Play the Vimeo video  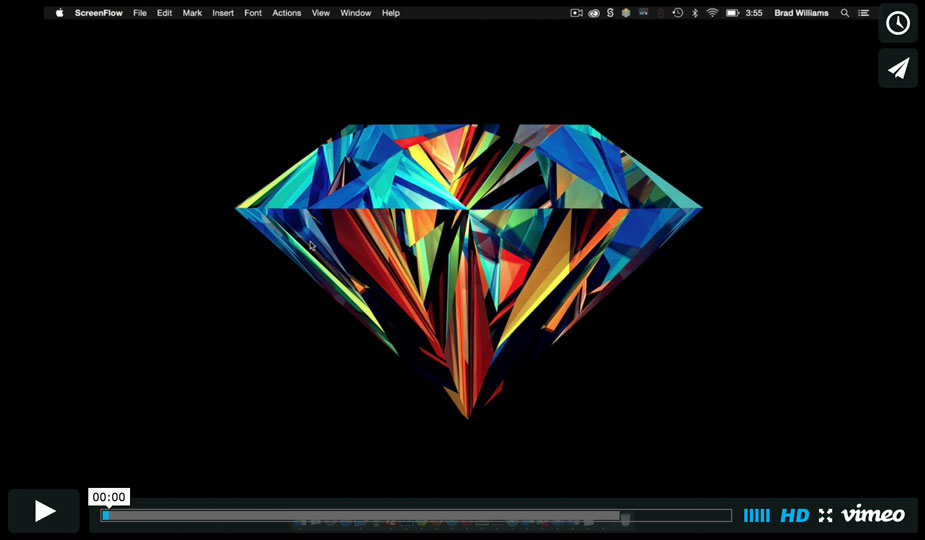(44, 511)
